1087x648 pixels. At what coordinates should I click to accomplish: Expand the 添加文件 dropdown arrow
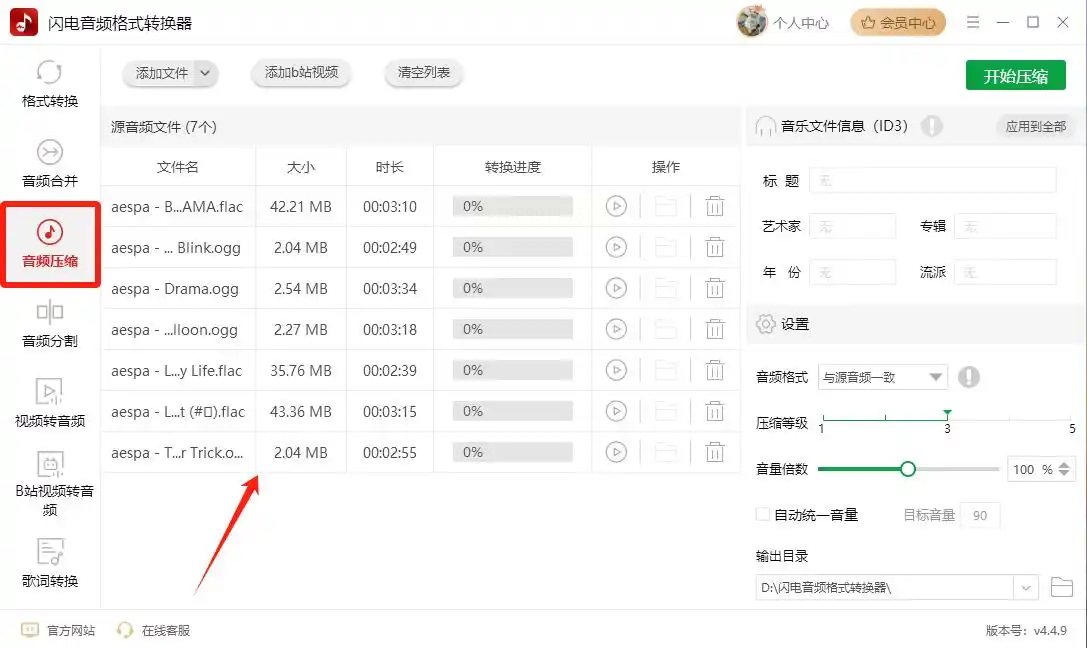205,72
